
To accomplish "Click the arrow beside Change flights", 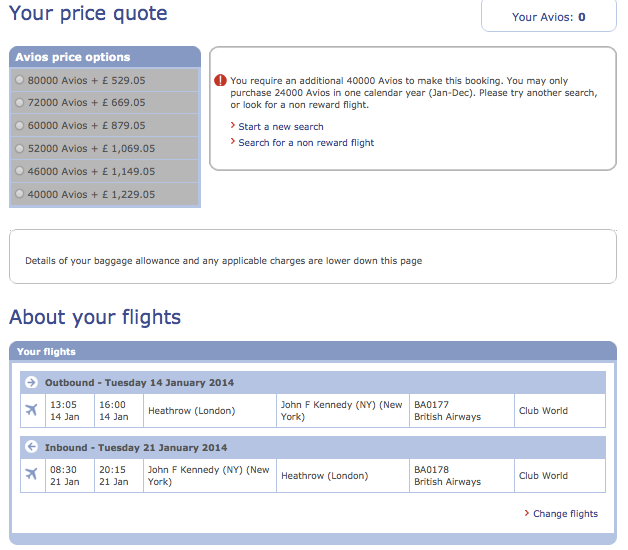I will (x=527, y=514).
